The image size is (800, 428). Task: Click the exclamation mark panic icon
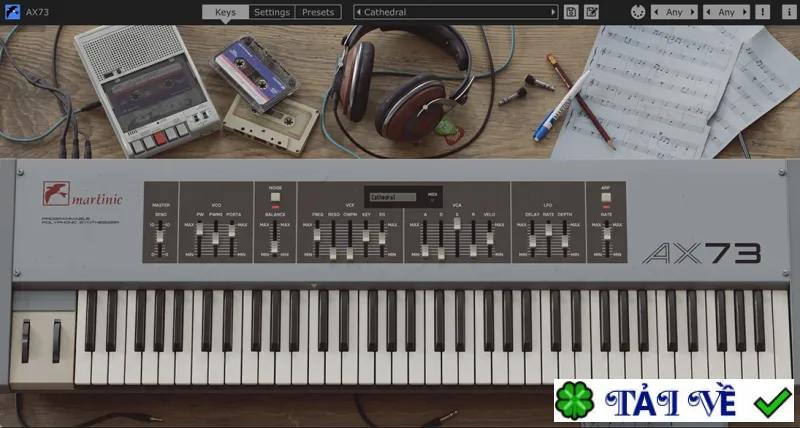click(763, 12)
